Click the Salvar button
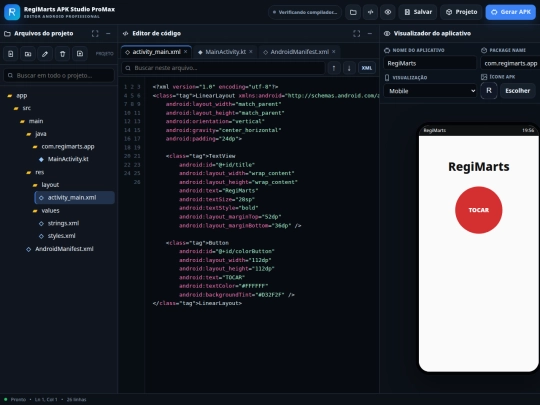Viewport: 540px width, 405px height. [x=418, y=12]
